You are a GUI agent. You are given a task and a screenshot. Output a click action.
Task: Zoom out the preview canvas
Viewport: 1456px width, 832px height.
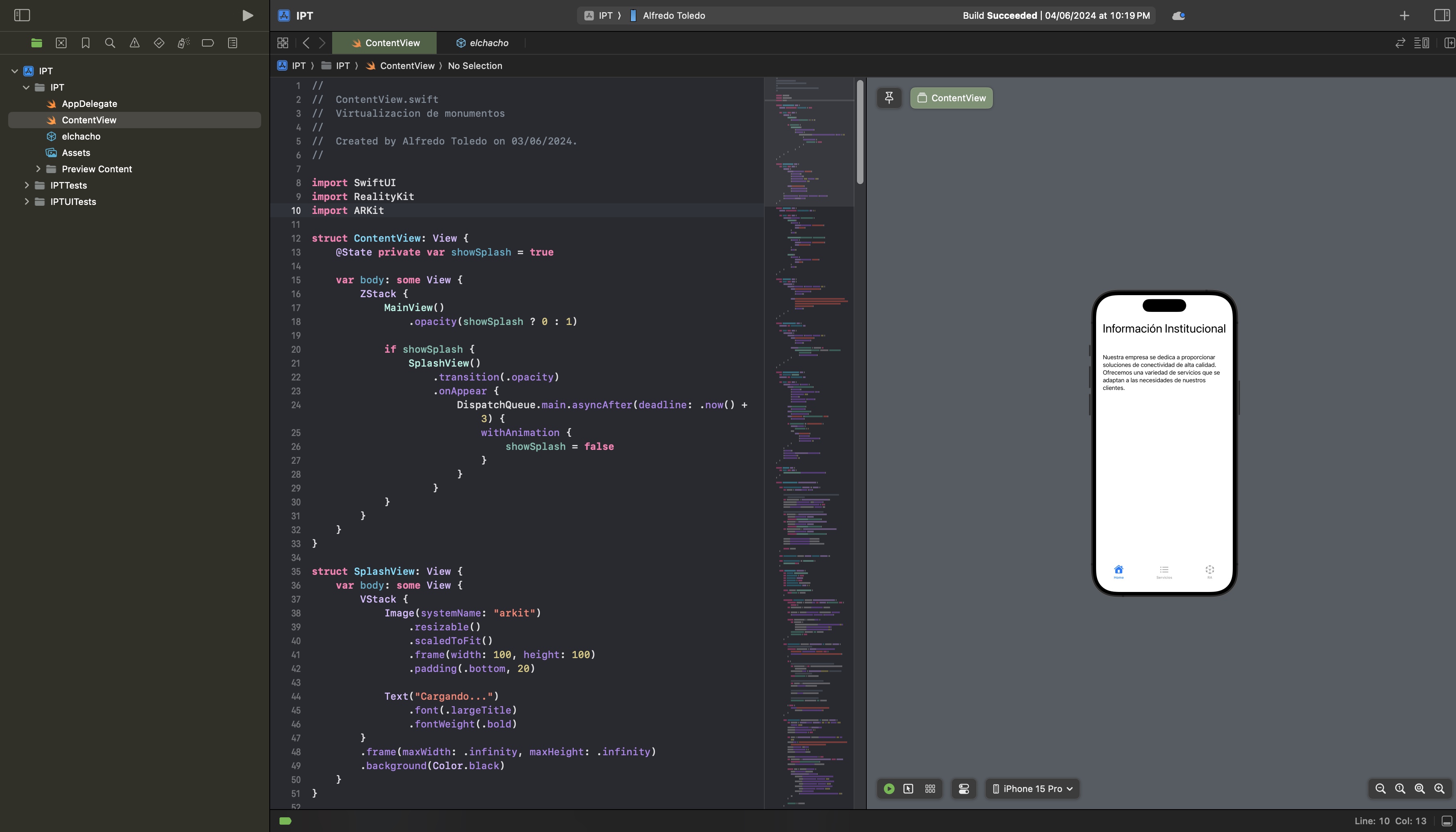tap(1381, 789)
